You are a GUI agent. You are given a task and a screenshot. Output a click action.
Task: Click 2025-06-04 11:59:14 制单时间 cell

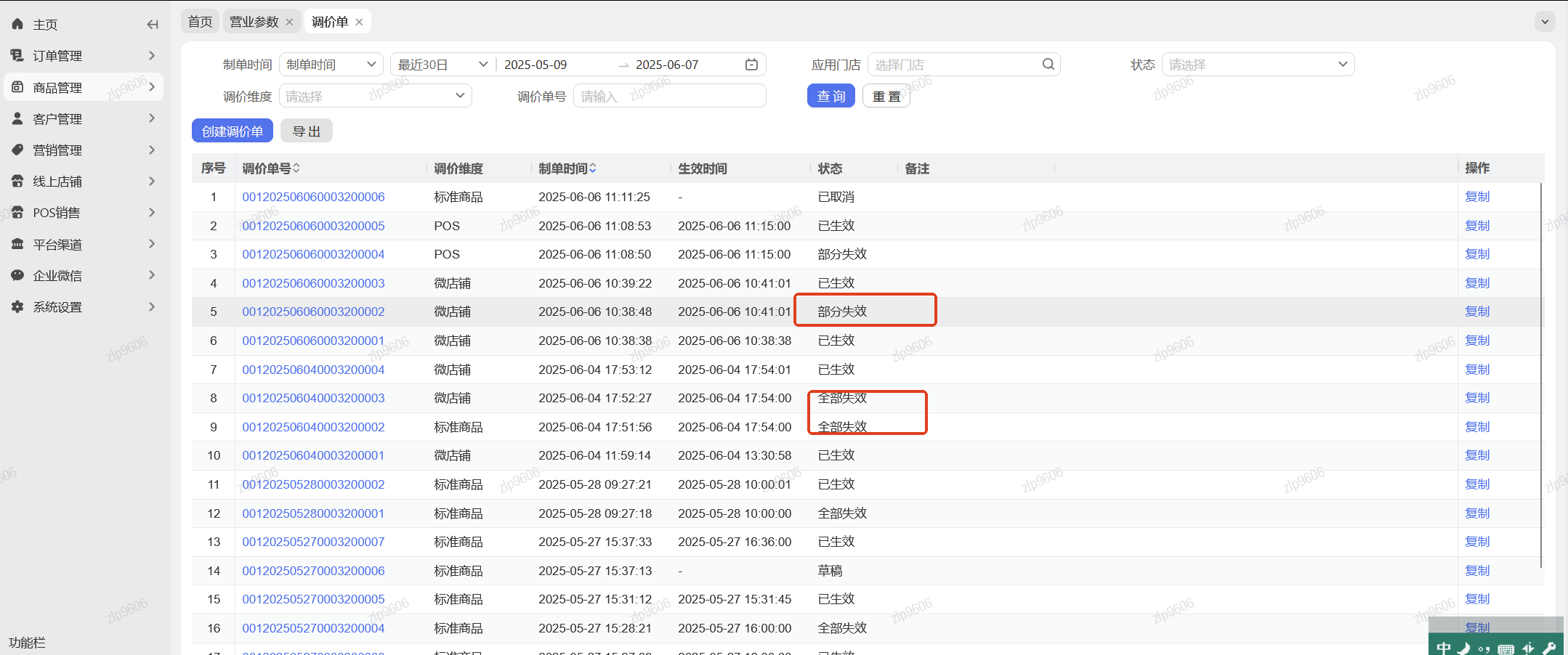click(x=594, y=455)
